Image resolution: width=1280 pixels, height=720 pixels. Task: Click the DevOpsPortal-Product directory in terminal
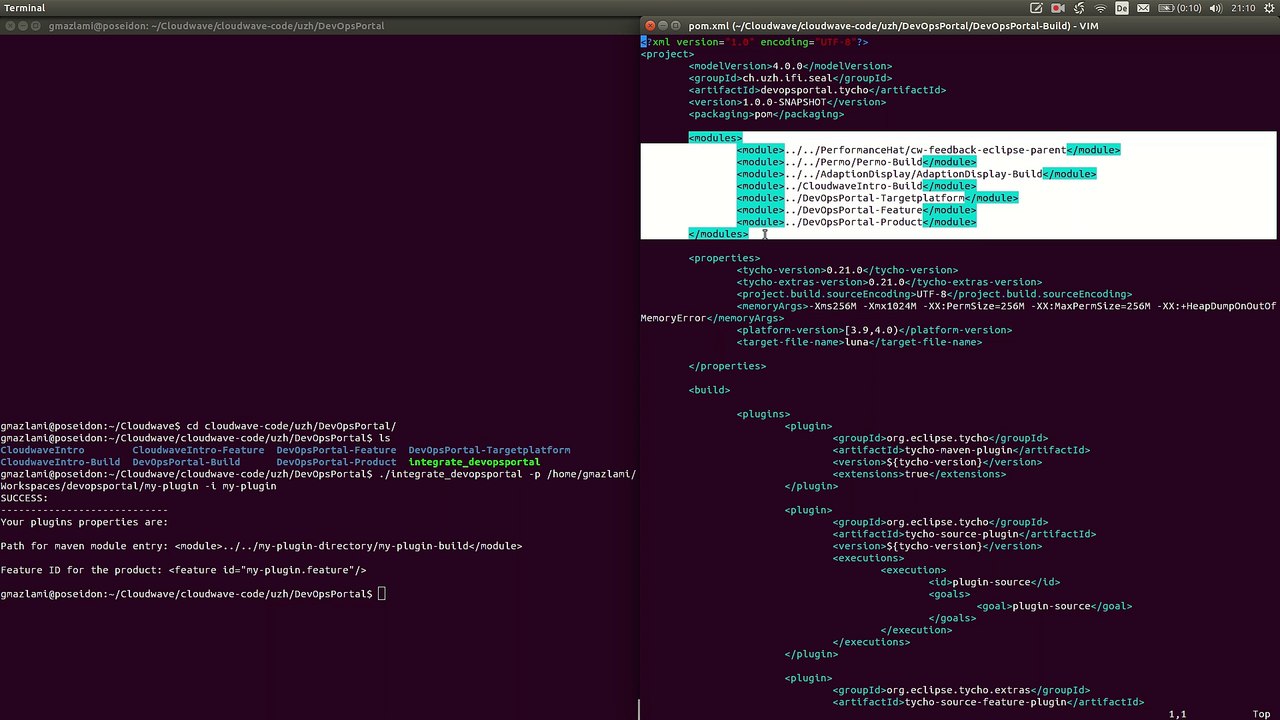coord(336,462)
